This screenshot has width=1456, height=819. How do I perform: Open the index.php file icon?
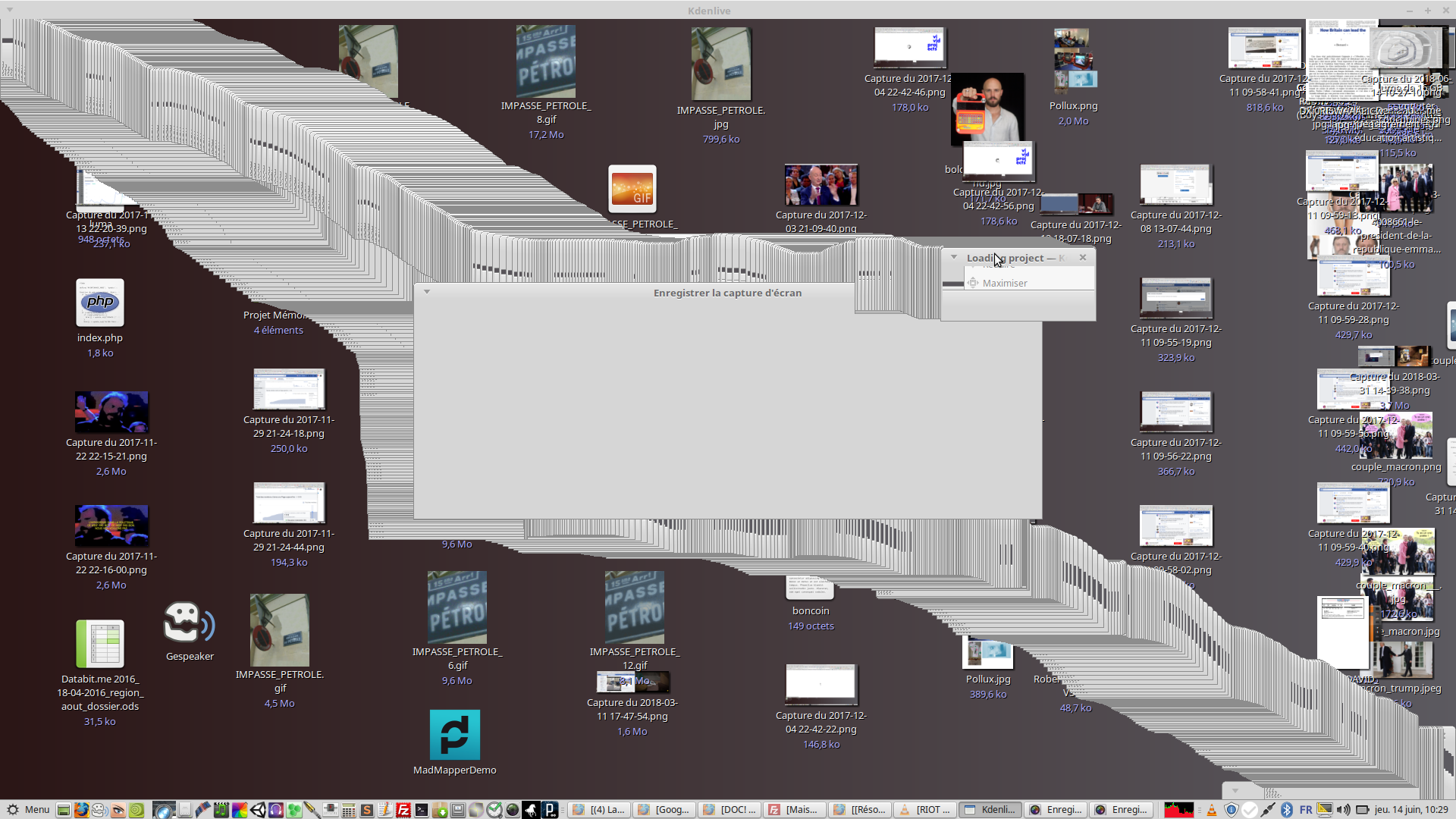tap(99, 303)
